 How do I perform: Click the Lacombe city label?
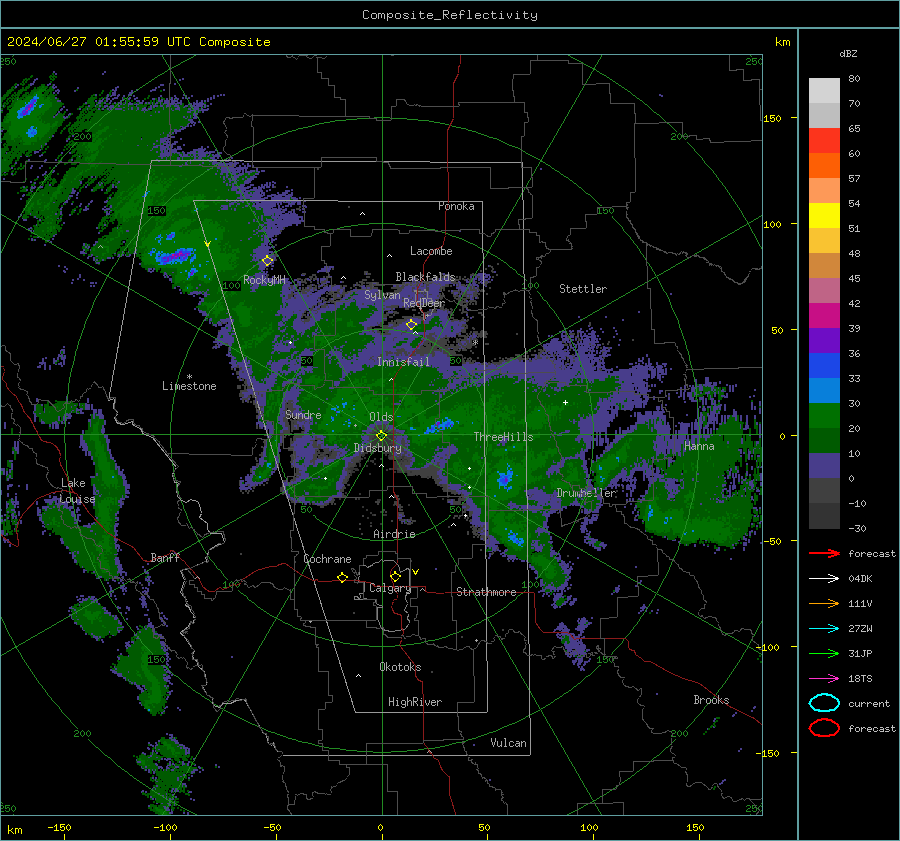coord(431,251)
